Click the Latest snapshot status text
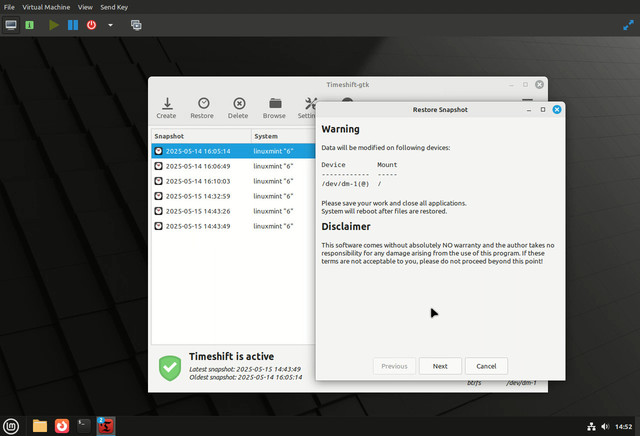The image size is (640, 436). pos(245,369)
